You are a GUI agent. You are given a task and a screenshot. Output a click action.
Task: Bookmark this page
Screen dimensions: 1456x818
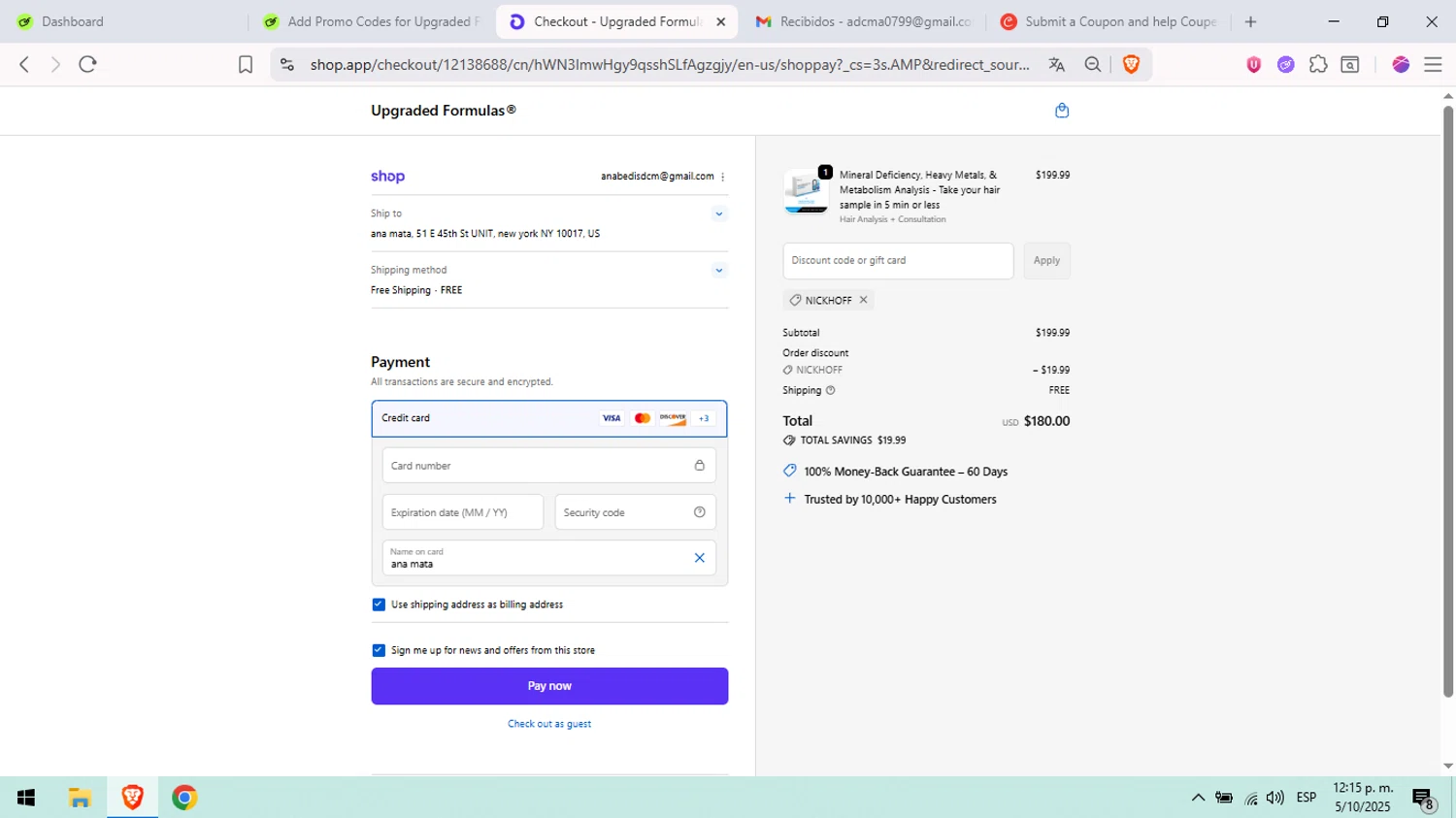pos(246,64)
